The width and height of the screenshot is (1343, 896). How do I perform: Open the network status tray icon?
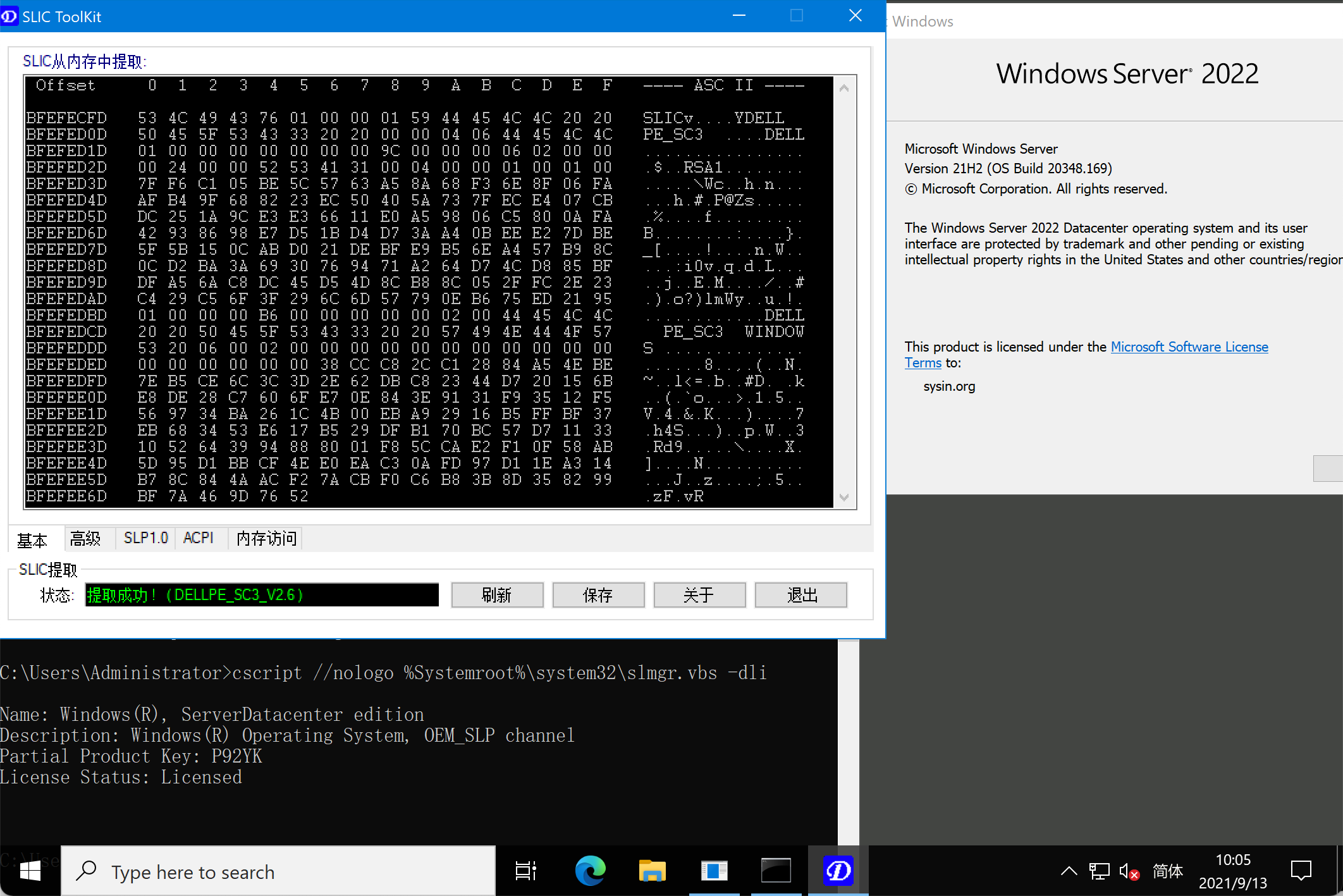[x=1099, y=871]
